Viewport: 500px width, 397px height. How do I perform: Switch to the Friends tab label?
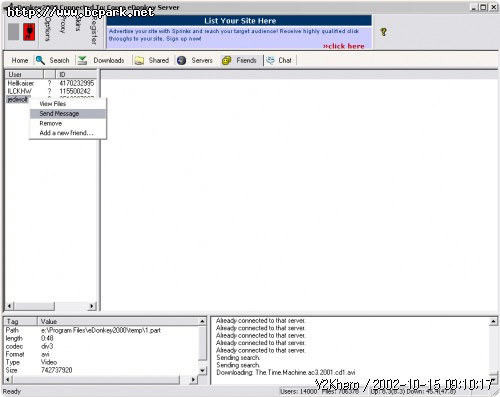pyautogui.click(x=246, y=60)
